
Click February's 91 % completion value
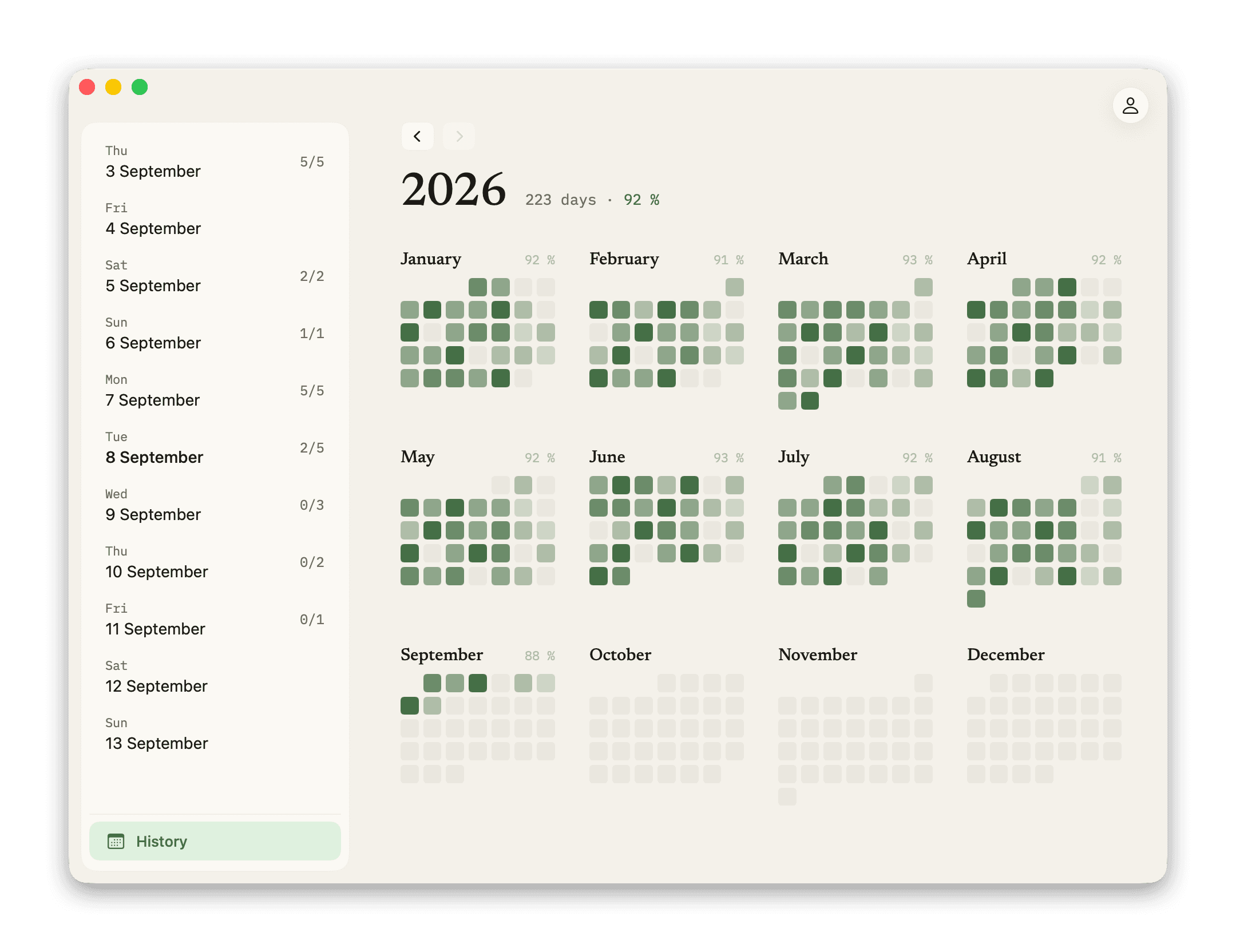(x=728, y=260)
